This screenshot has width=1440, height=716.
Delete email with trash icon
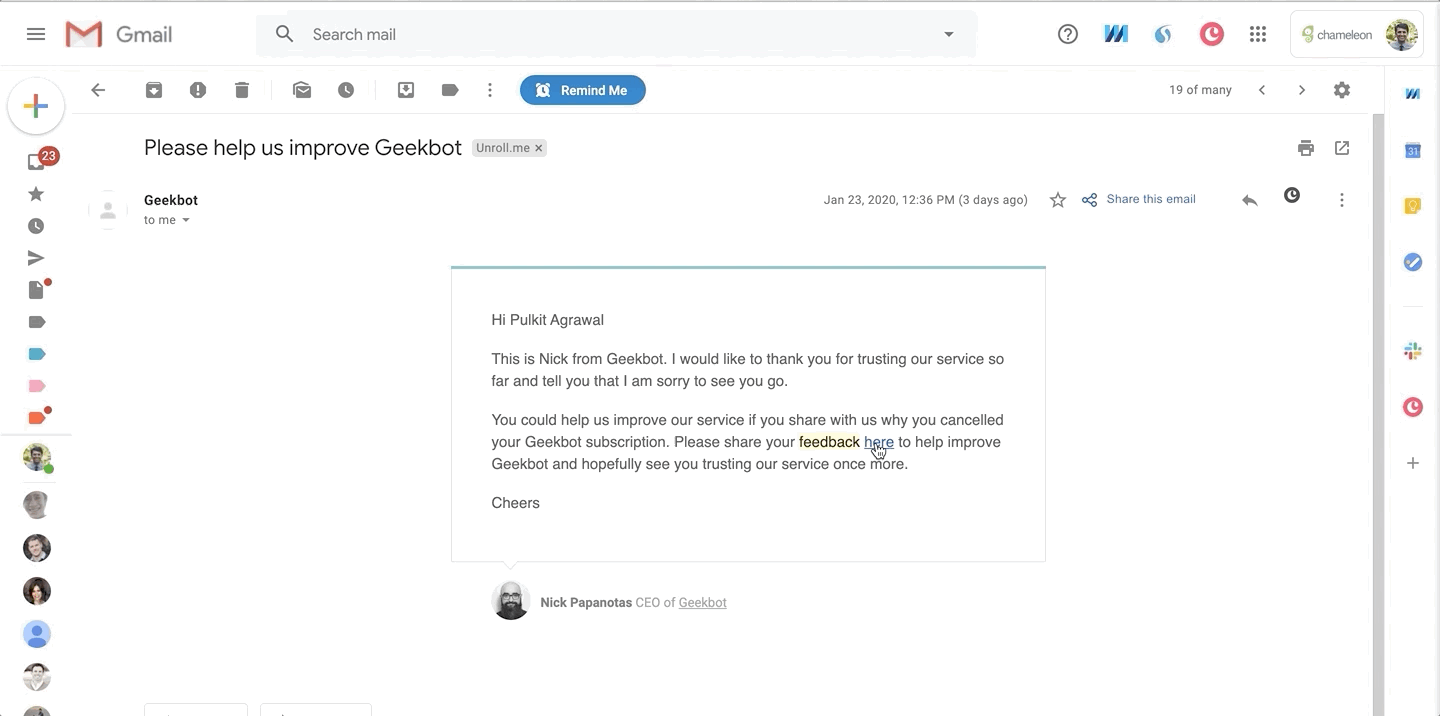point(242,90)
